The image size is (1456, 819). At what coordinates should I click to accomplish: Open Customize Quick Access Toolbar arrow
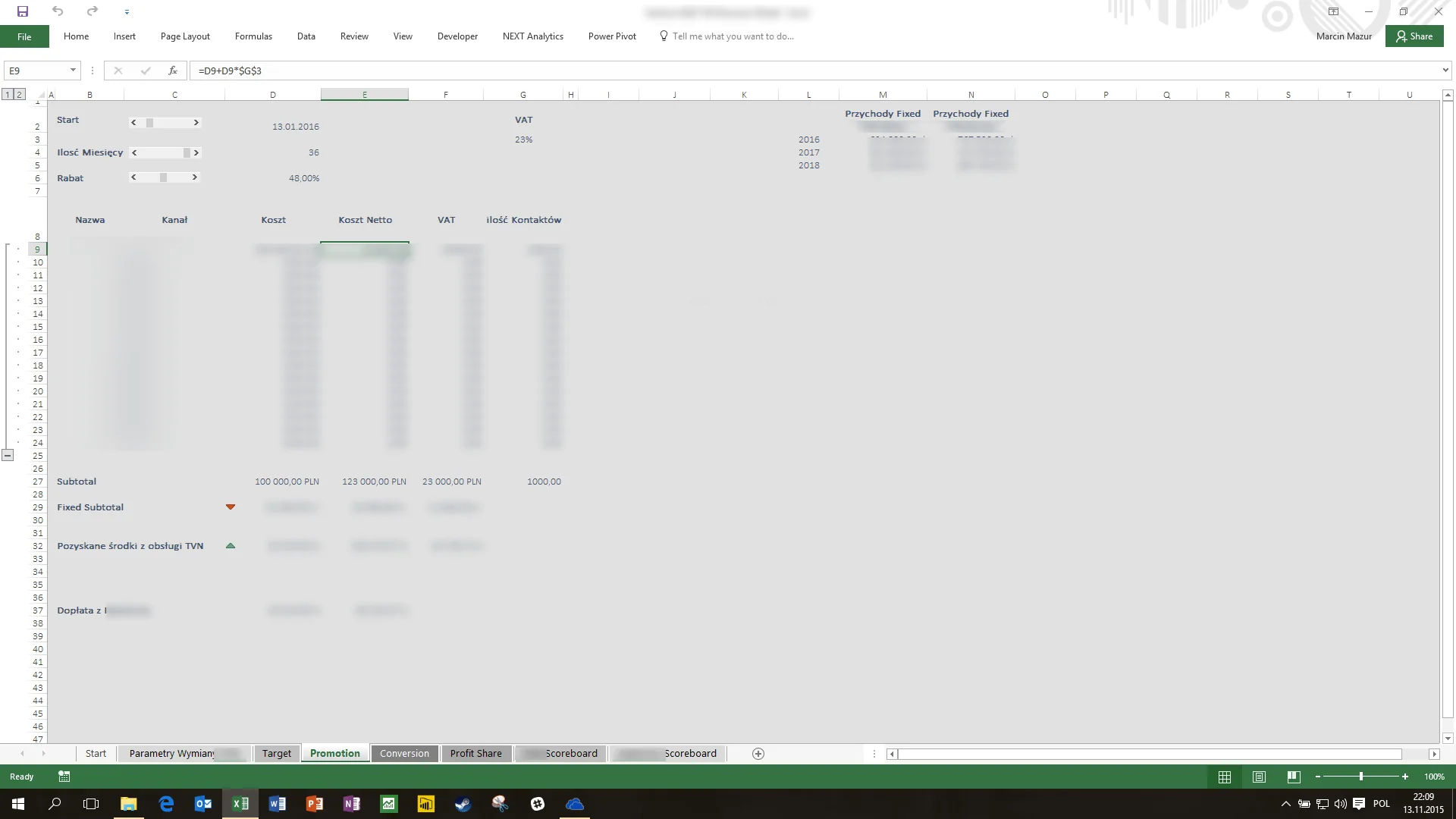pos(127,12)
